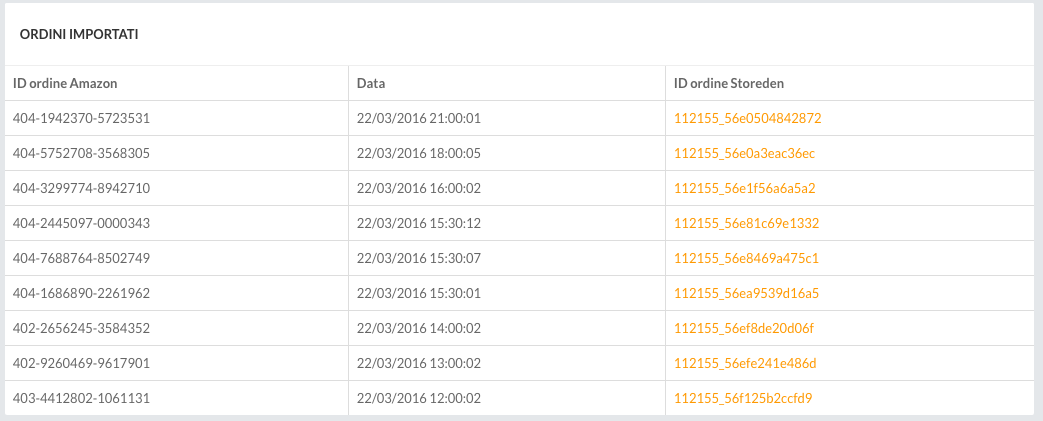Follow link 112155_56efe241e486d
Screen dimensions: 1043x421
(x=745, y=363)
